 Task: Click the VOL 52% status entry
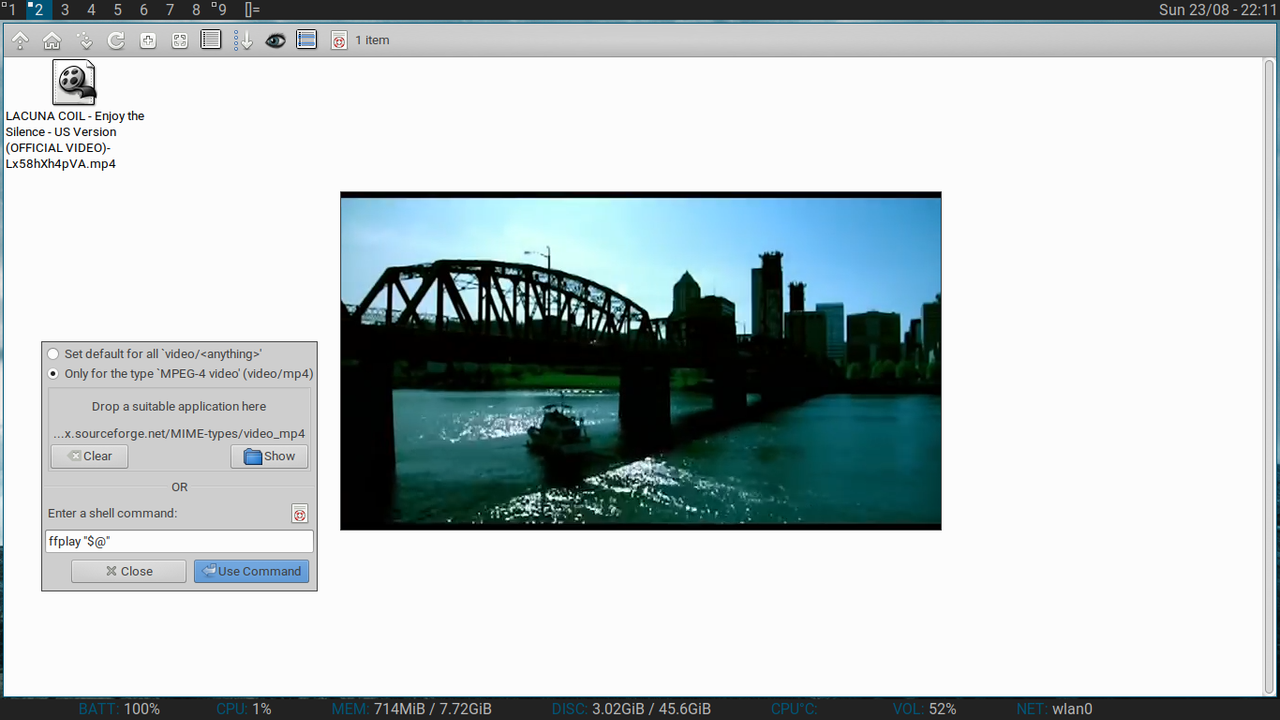pyautogui.click(x=924, y=709)
